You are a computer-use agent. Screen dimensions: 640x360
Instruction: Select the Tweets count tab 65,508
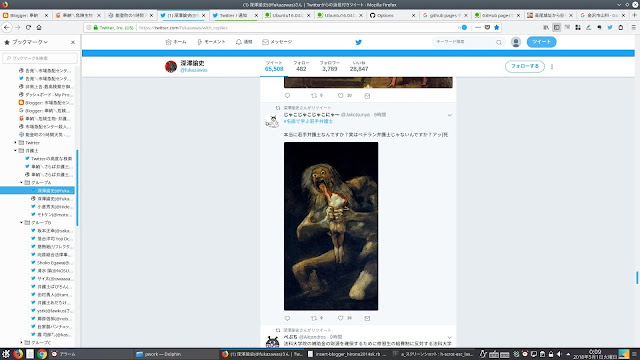pyautogui.click(x=274, y=66)
